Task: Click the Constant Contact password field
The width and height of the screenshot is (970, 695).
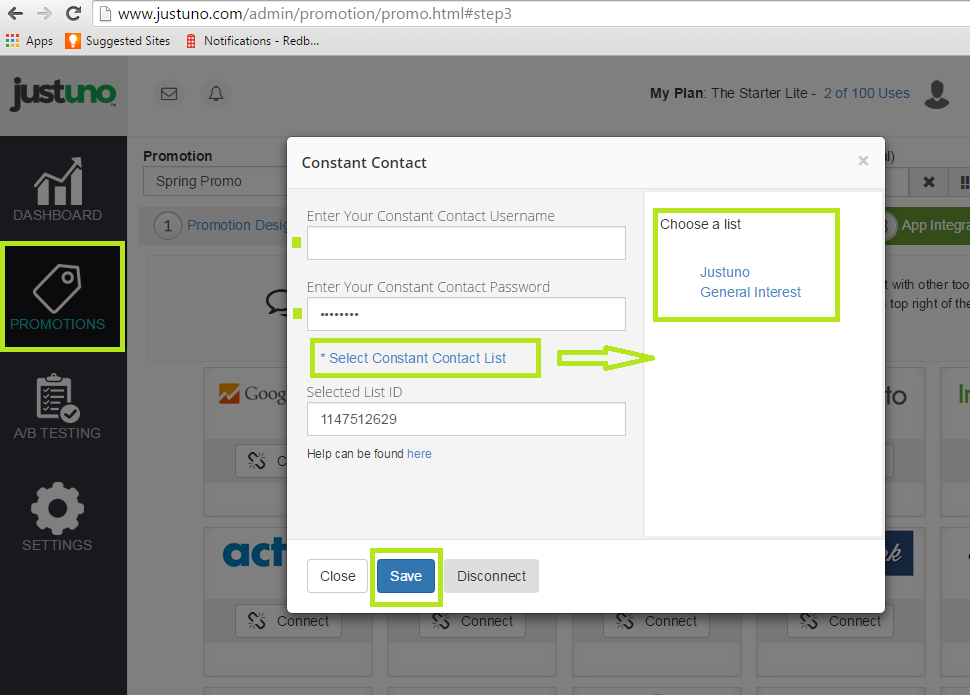Action: (466, 314)
